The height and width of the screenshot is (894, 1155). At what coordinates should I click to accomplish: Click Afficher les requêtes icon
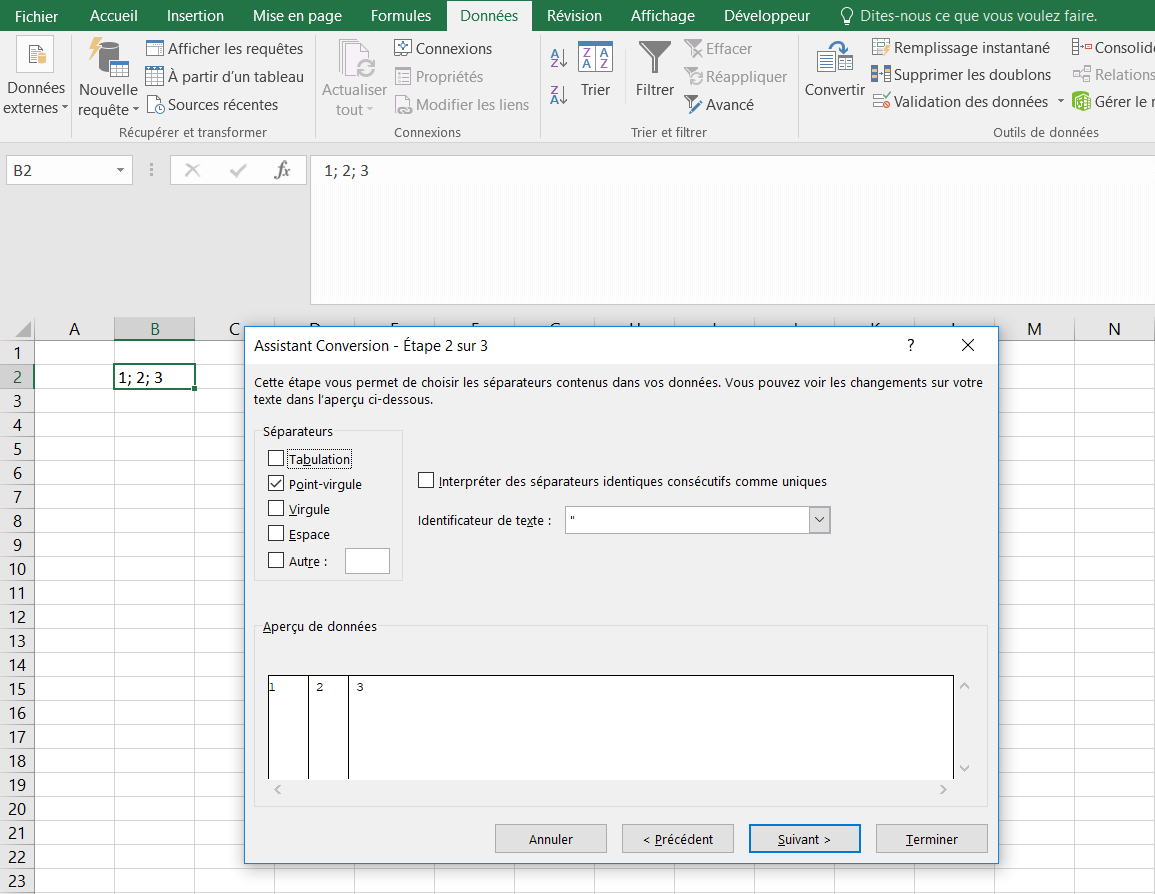pyautogui.click(x=155, y=49)
